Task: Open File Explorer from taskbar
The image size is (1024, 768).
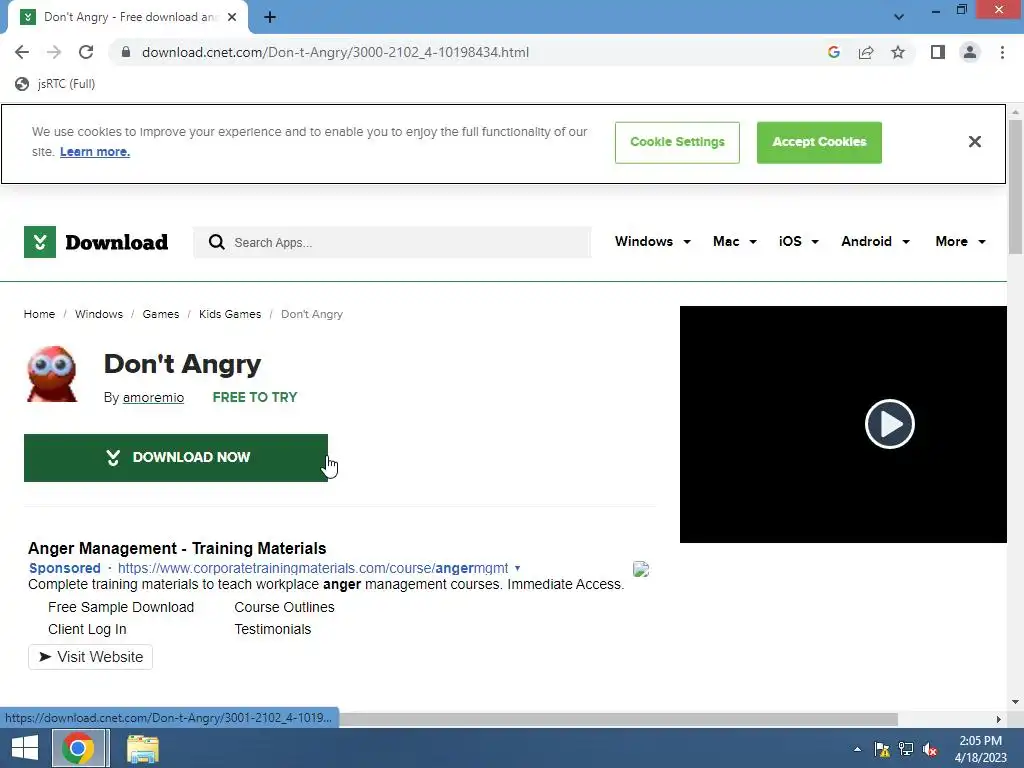Action: point(142,748)
